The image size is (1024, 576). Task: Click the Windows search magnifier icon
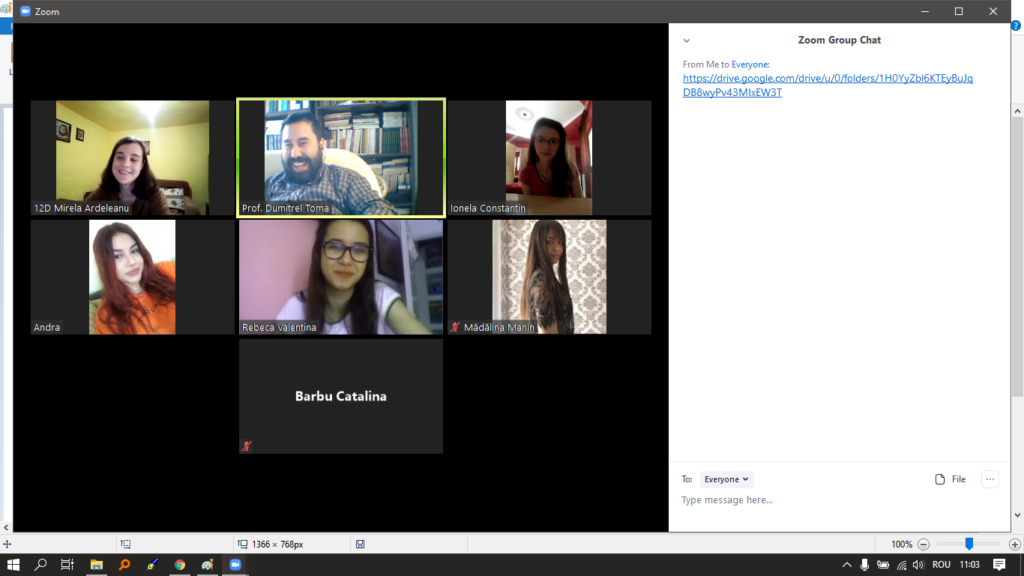(41, 565)
